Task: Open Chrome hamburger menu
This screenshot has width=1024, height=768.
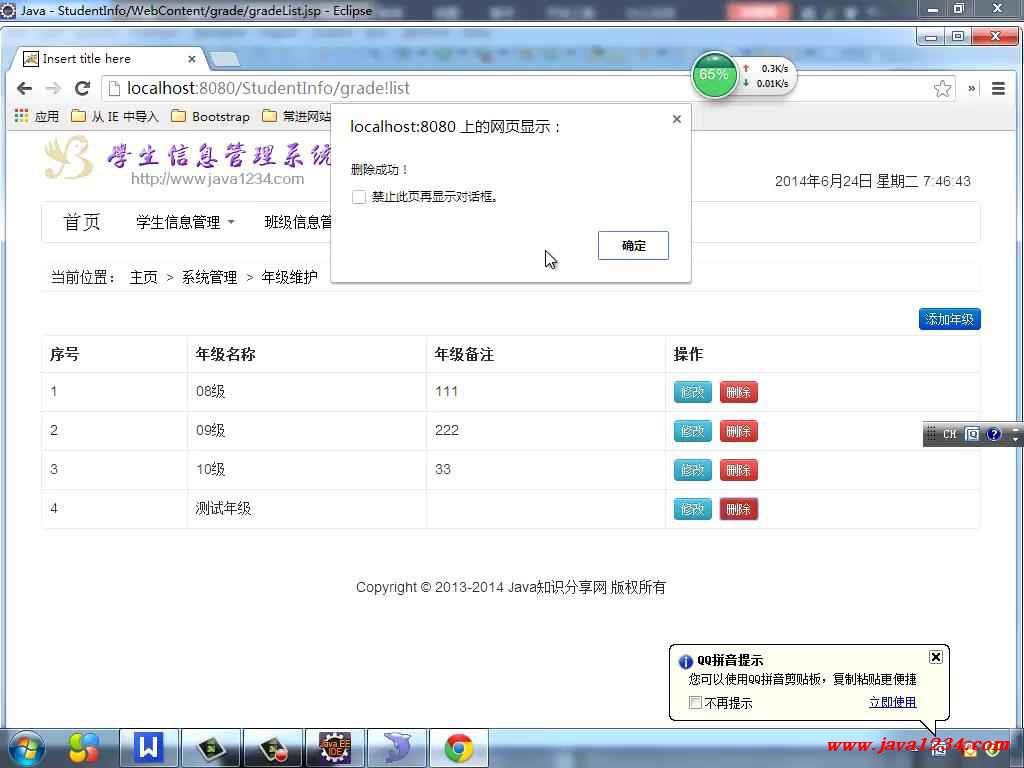Action: [x=997, y=89]
